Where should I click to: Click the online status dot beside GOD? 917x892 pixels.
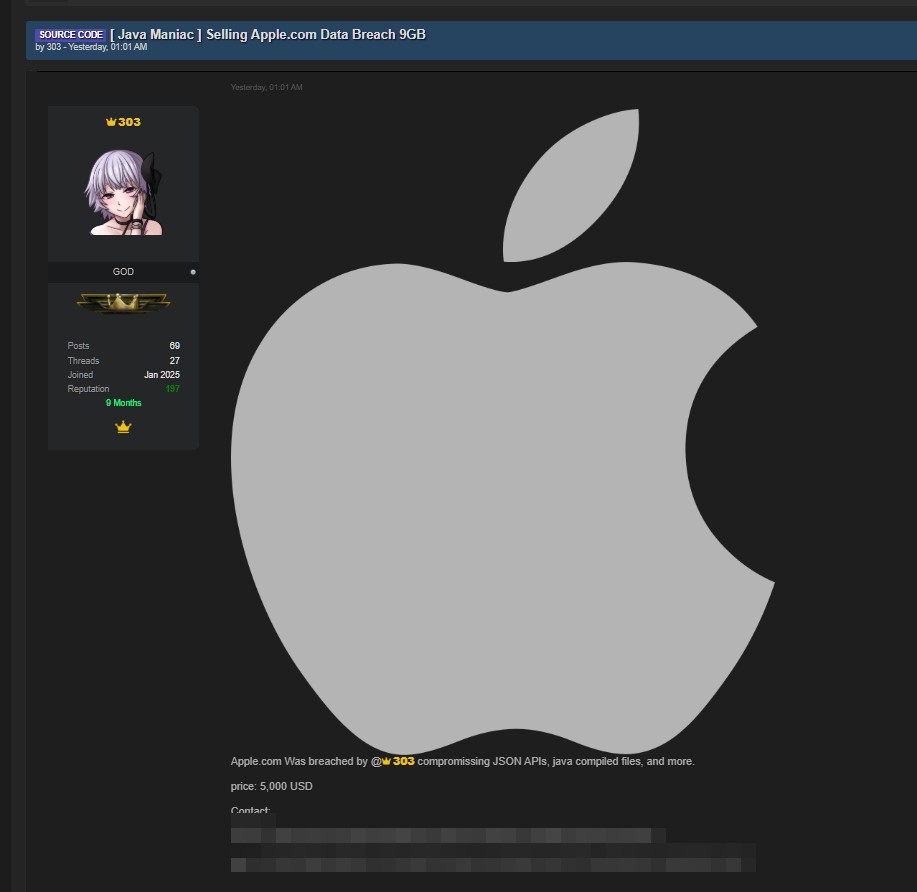coord(193,272)
